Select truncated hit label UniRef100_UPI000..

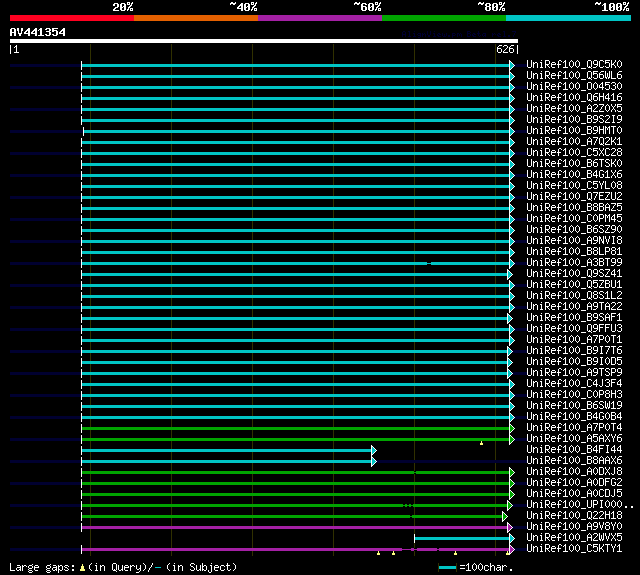(579, 505)
